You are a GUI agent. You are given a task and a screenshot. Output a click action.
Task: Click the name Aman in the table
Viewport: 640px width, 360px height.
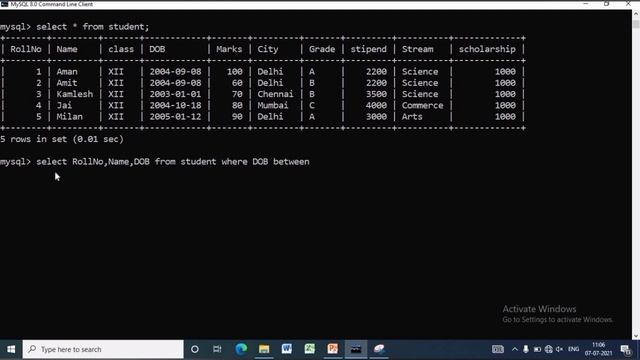67,72
